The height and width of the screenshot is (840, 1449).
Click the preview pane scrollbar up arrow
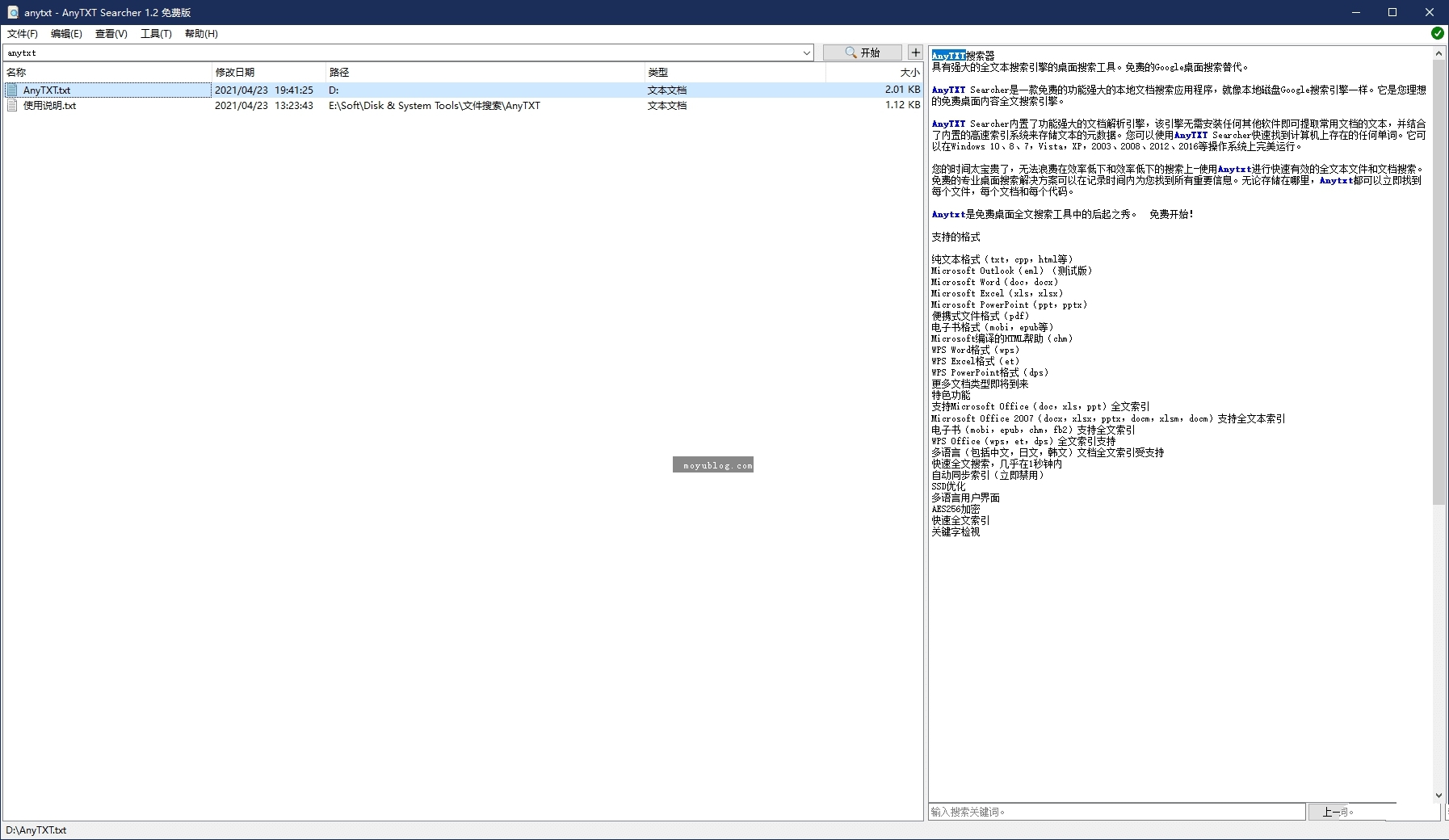point(1438,53)
